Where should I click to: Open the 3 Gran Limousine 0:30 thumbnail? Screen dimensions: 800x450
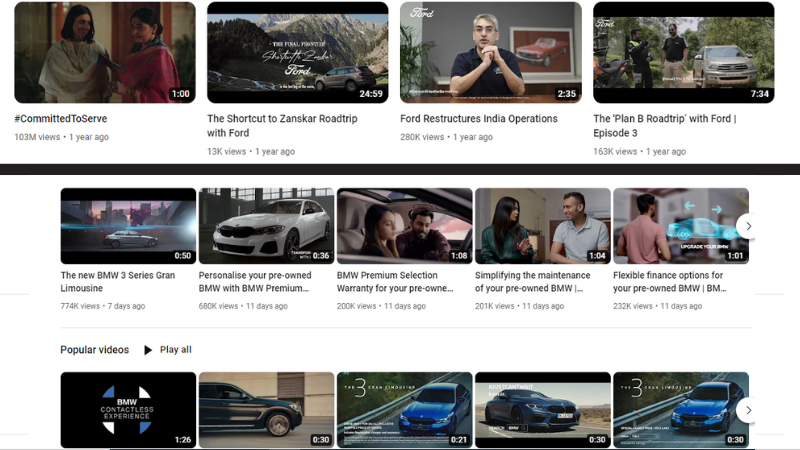681,410
